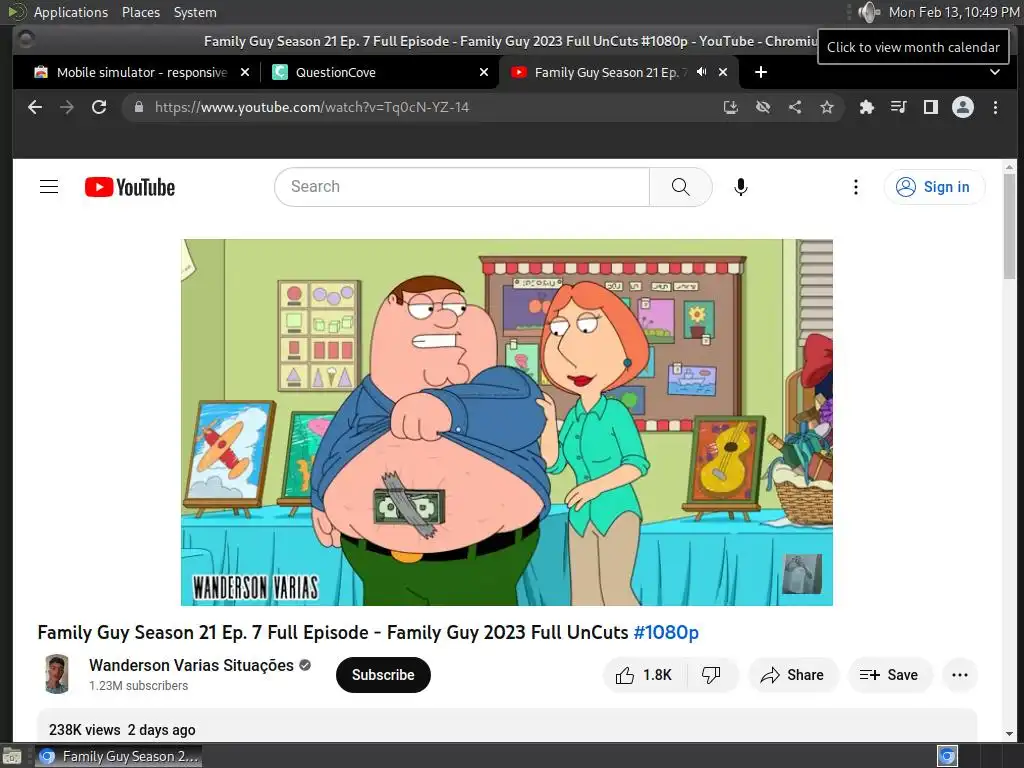Viewport: 1024px width, 768px height.
Task: Open the media control icon in toolbar
Action: (x=899, y=107)
